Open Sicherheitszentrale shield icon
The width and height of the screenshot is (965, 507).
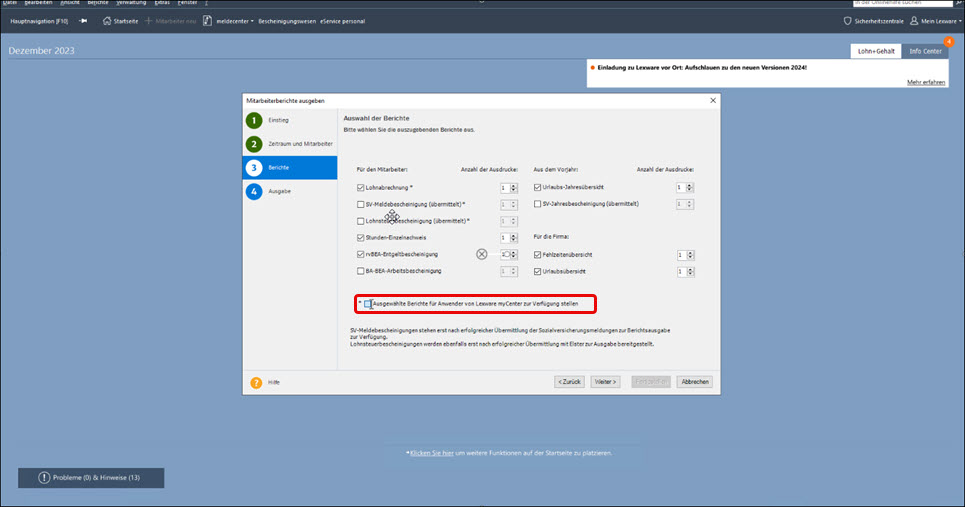pyautogui.click(x=849, y=20)
